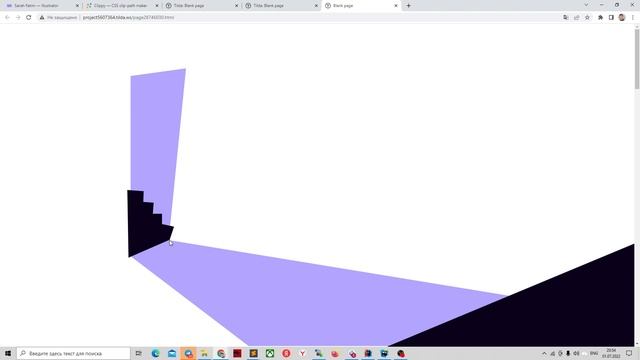Open the browser extensions puzzle icon
This screenshot has width=640, height=360.
coord(600,18)
